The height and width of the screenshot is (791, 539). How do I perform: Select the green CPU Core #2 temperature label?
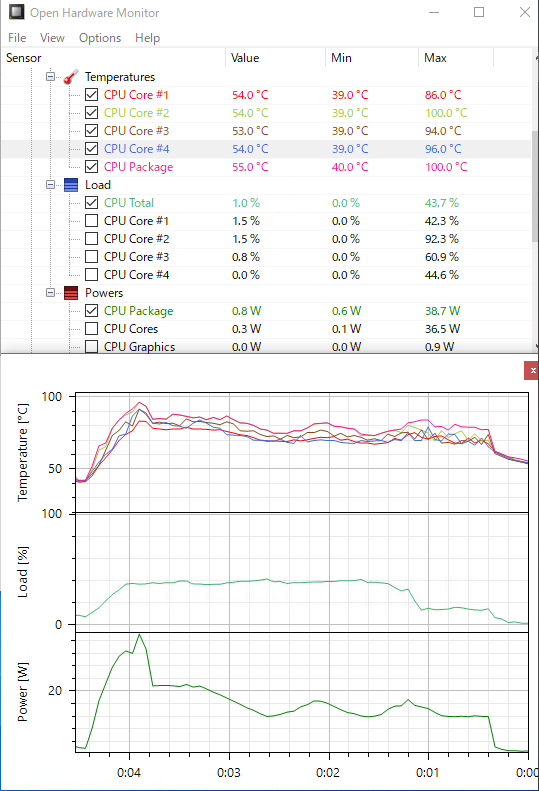(x=136, y=113)
